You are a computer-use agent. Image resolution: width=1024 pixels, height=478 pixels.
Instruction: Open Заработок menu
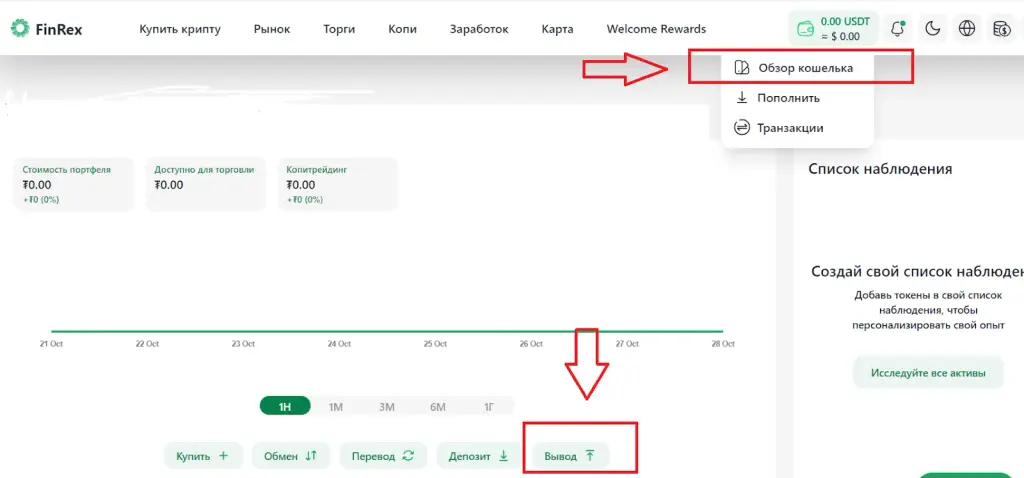pyautogui.click(x=479, y=29)
